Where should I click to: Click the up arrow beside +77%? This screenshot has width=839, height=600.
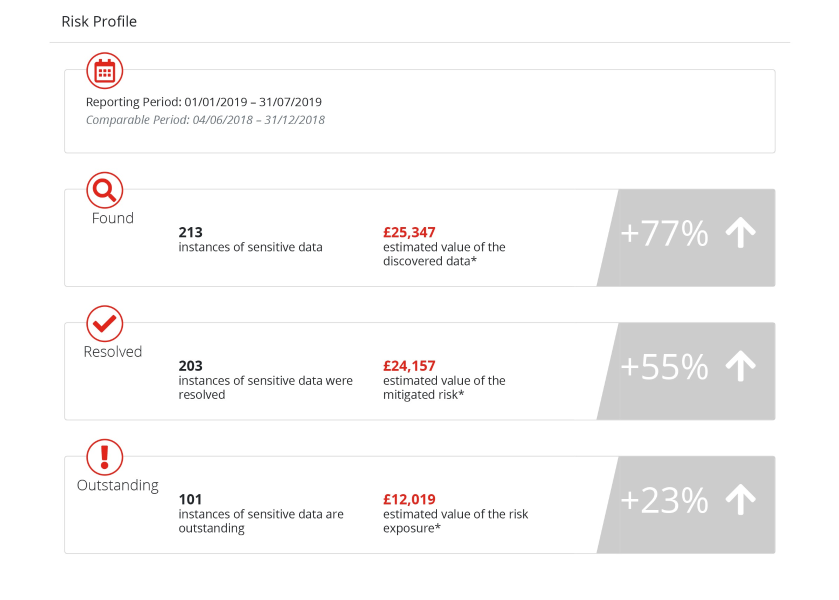(x=740, y=233)
